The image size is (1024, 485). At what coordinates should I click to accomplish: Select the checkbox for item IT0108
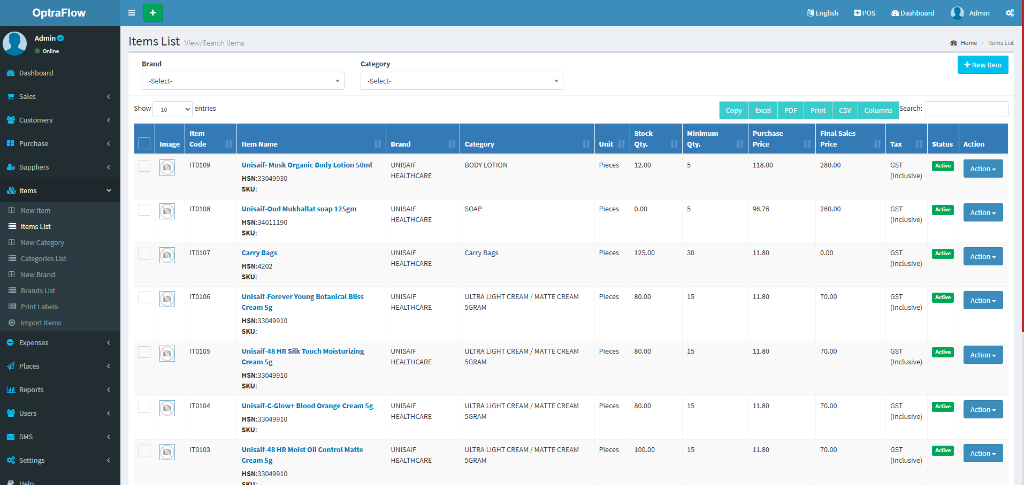[144, 210]
